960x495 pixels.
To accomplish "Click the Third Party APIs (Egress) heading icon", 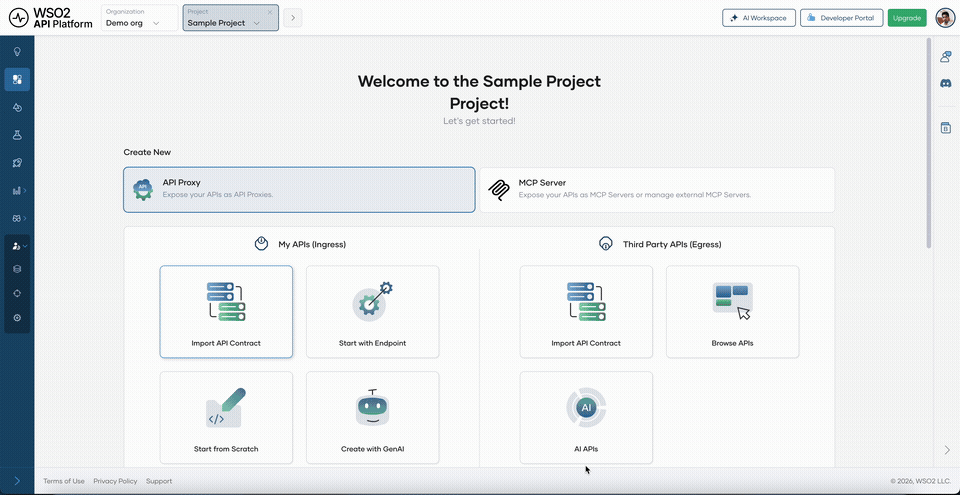I will [x=606, y=244].
